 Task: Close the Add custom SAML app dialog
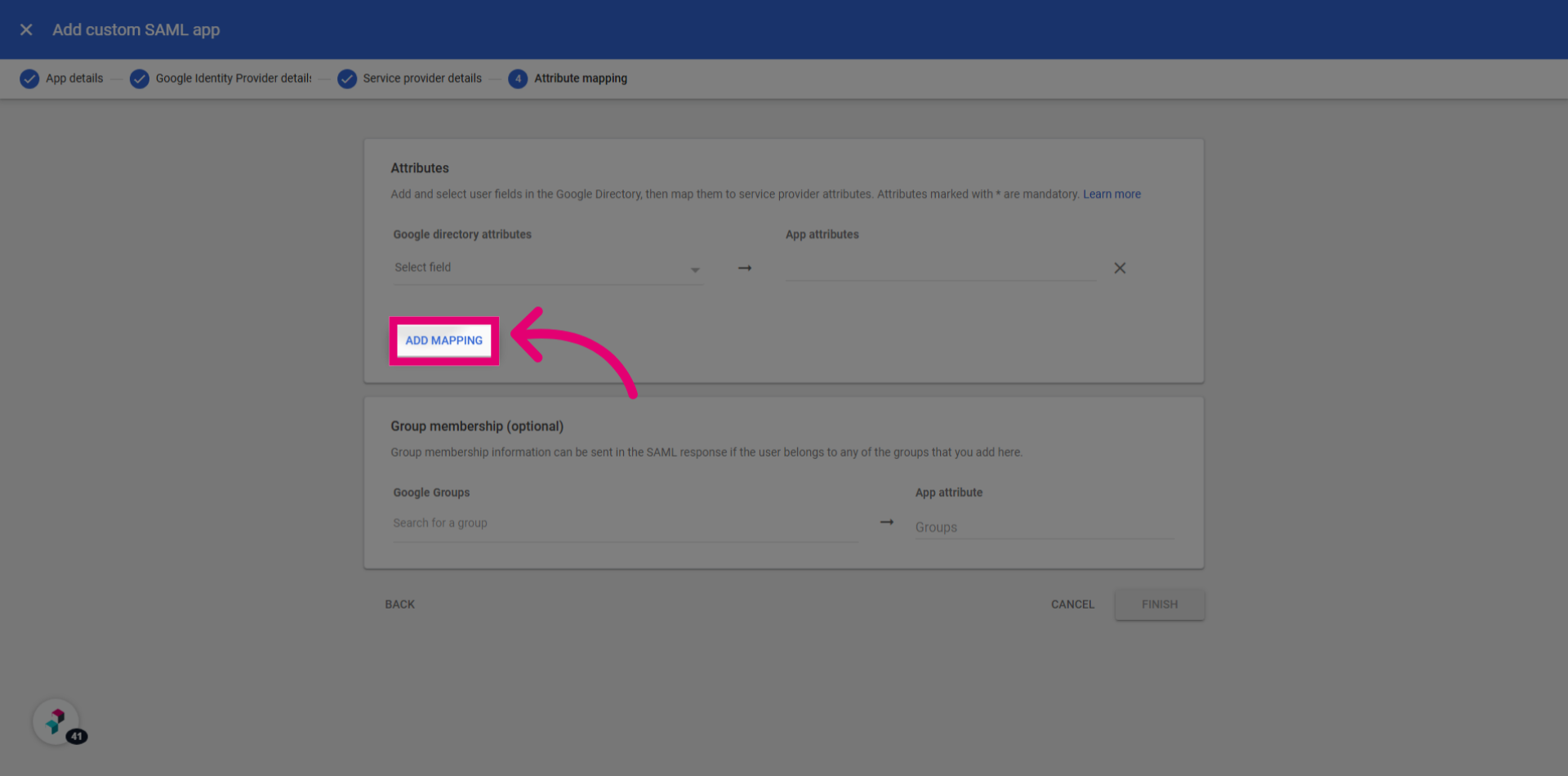tap(26, 29)
